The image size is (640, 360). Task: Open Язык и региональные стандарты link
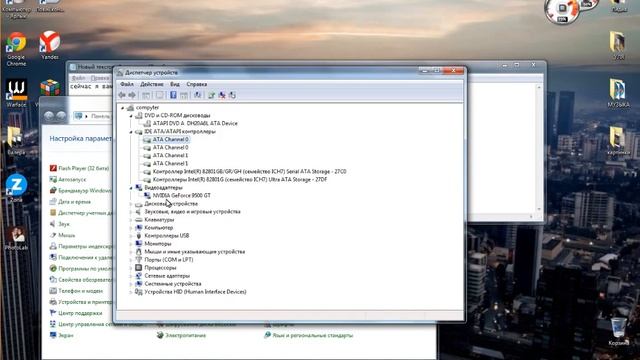[x=313, y=335]
